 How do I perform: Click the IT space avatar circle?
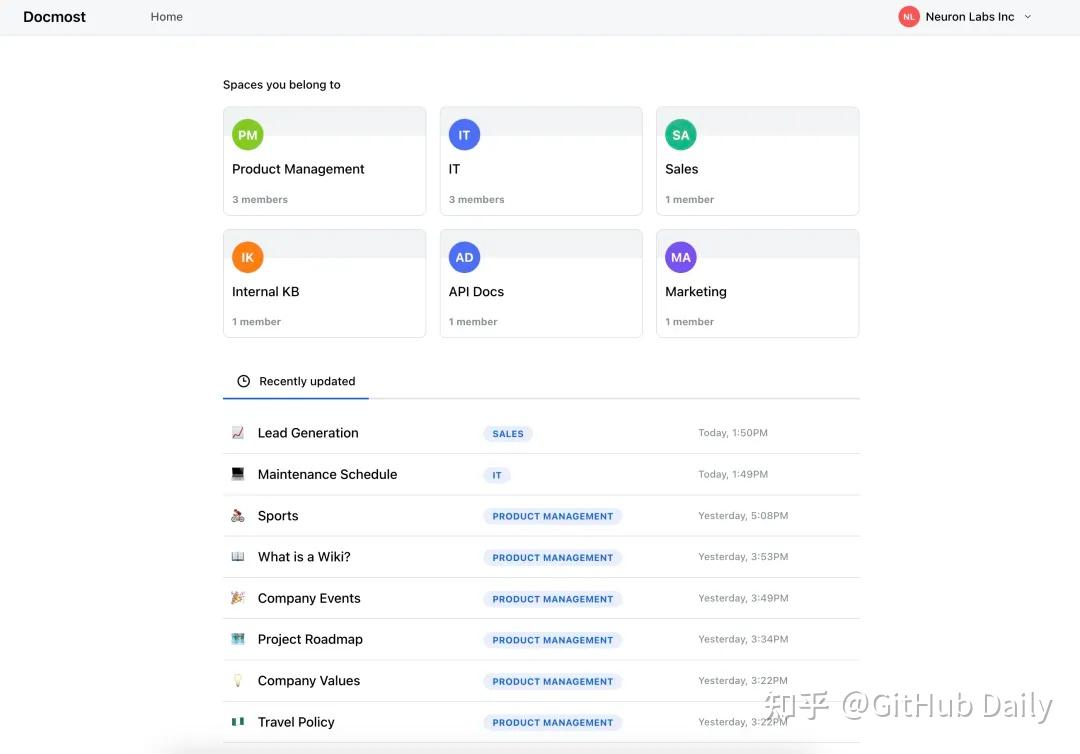(x=464, y=135)
